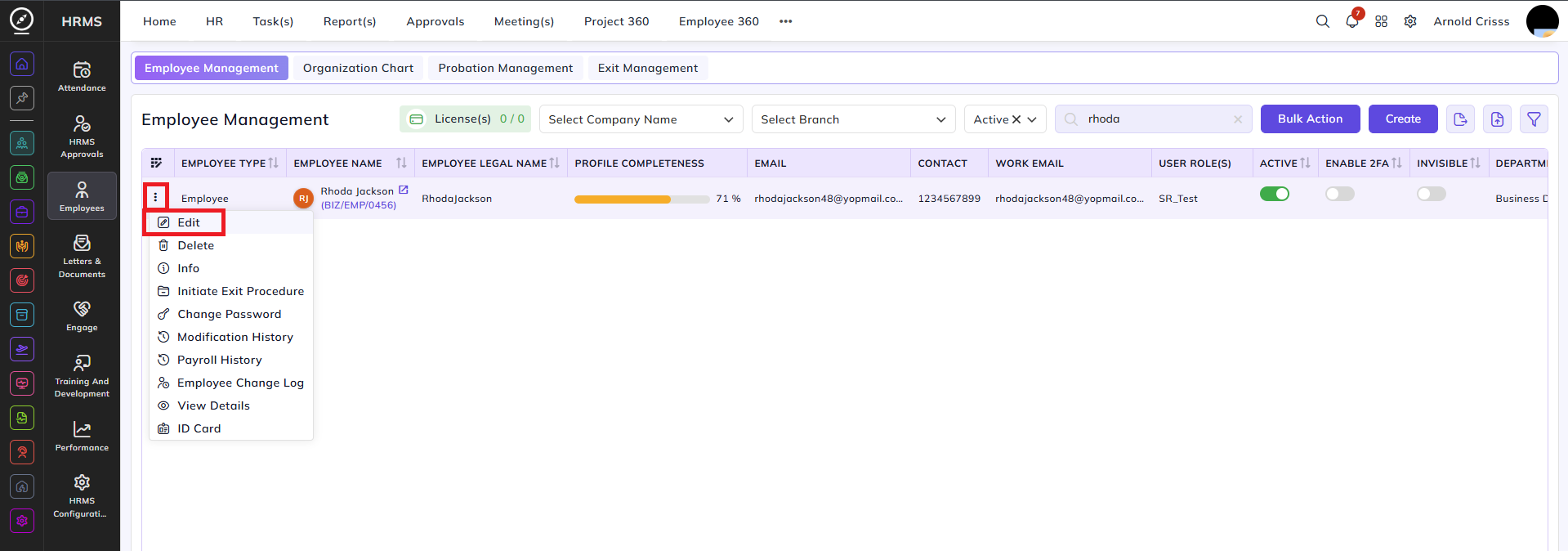Click the import upload icon button

click(x=1497, y=119)
